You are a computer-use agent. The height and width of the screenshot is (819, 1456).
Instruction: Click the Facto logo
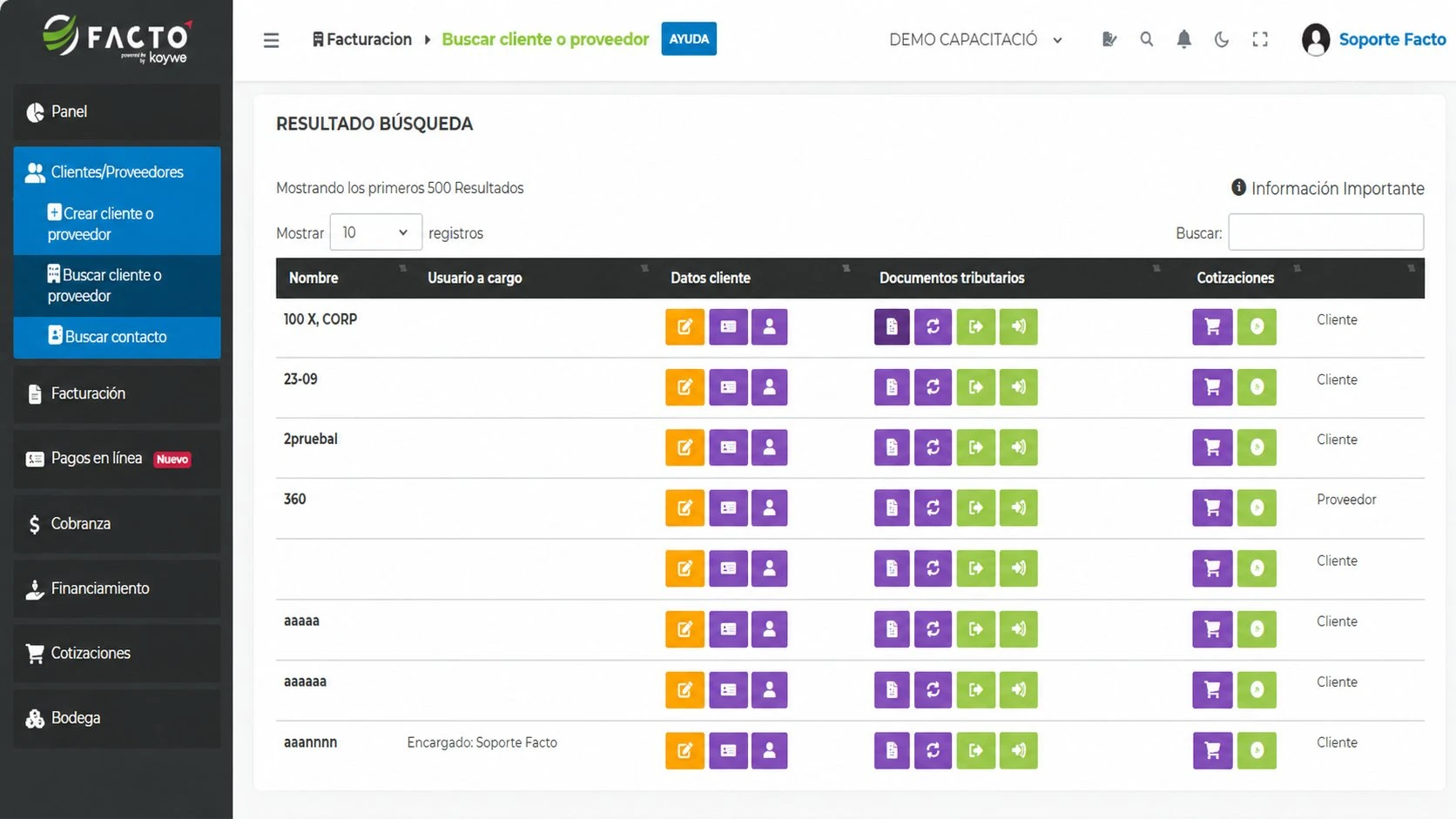coord(117,39)
